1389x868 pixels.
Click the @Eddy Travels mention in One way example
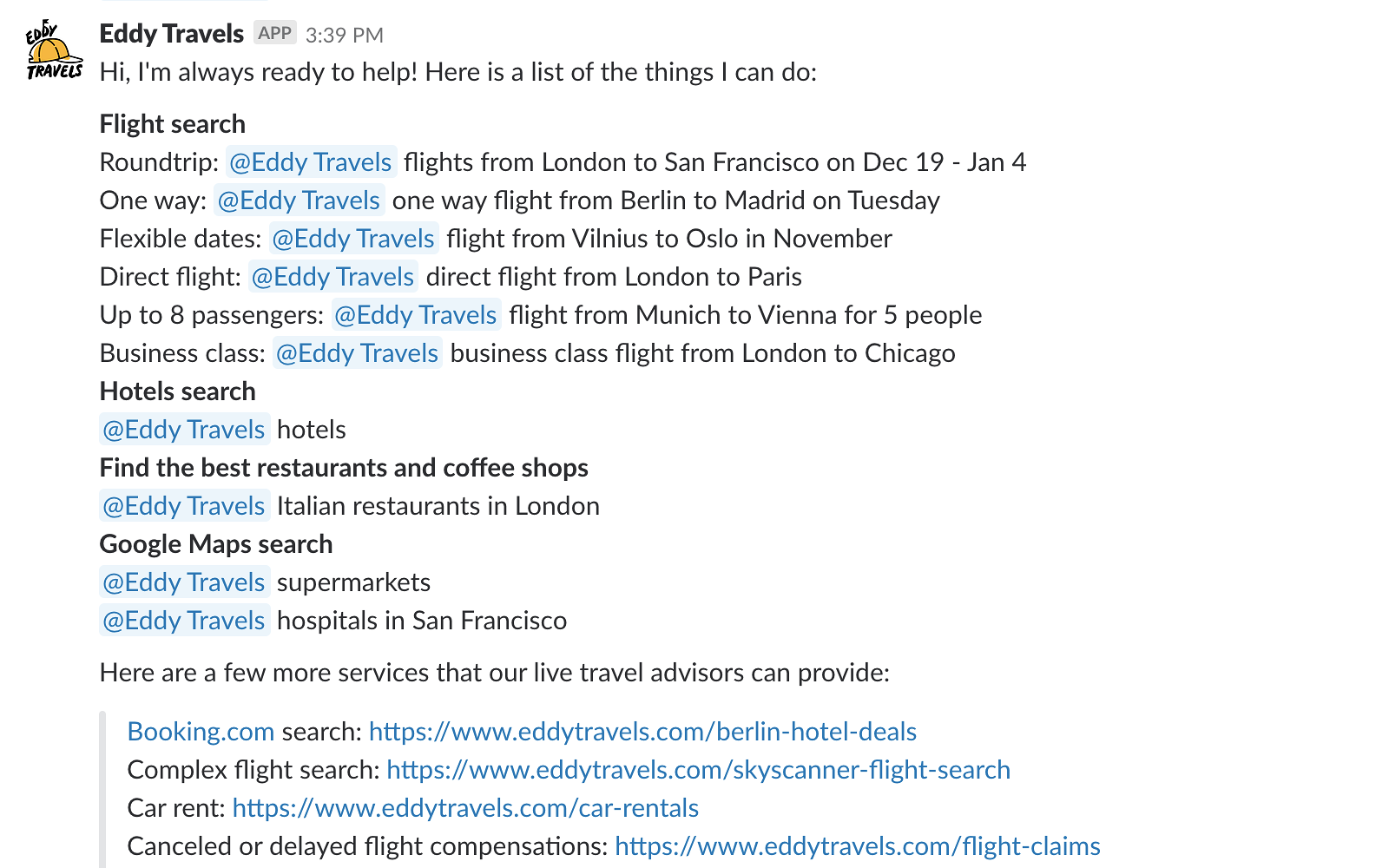299,201
